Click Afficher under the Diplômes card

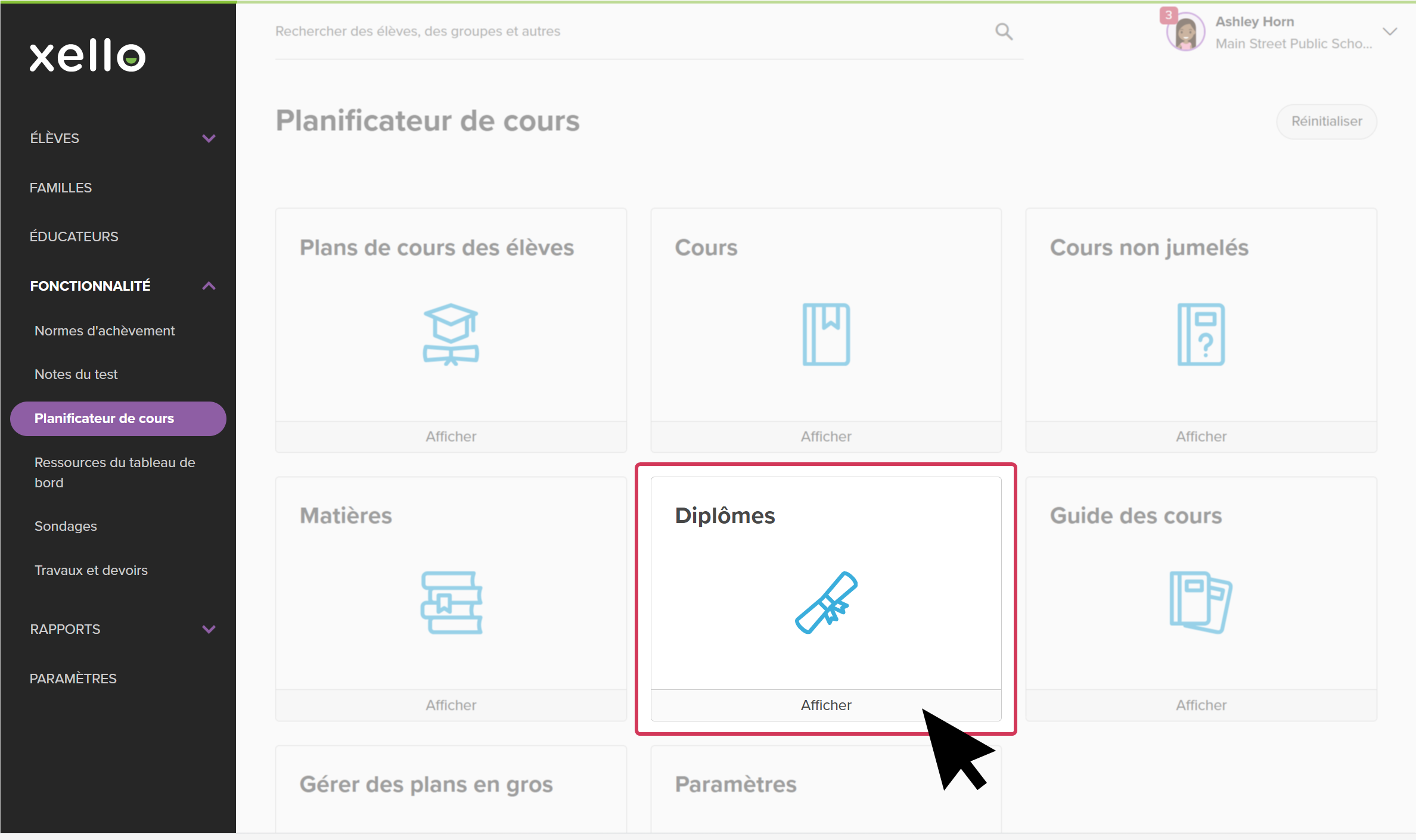(826, 705)
